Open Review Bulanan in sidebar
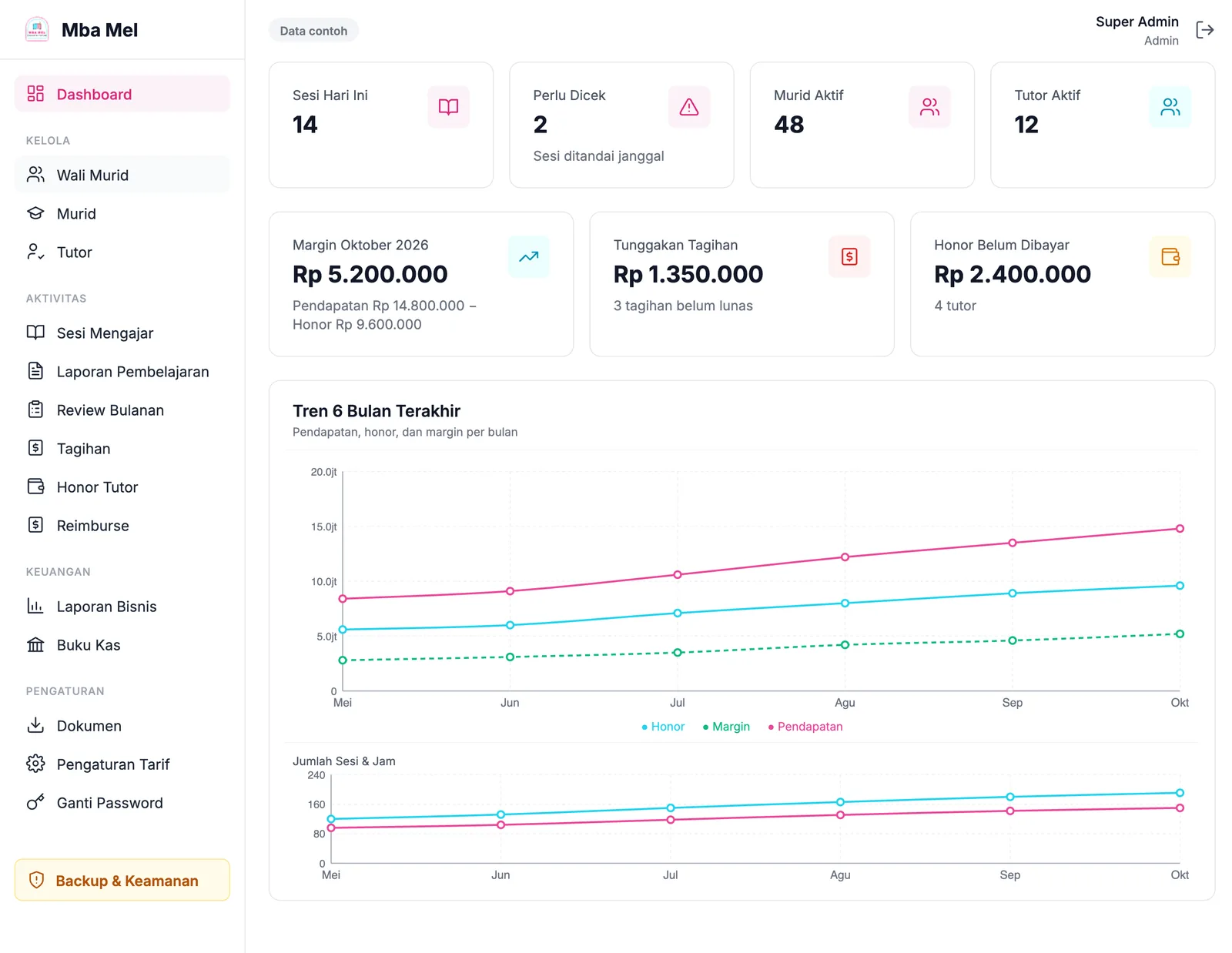 tap(122, 410)
